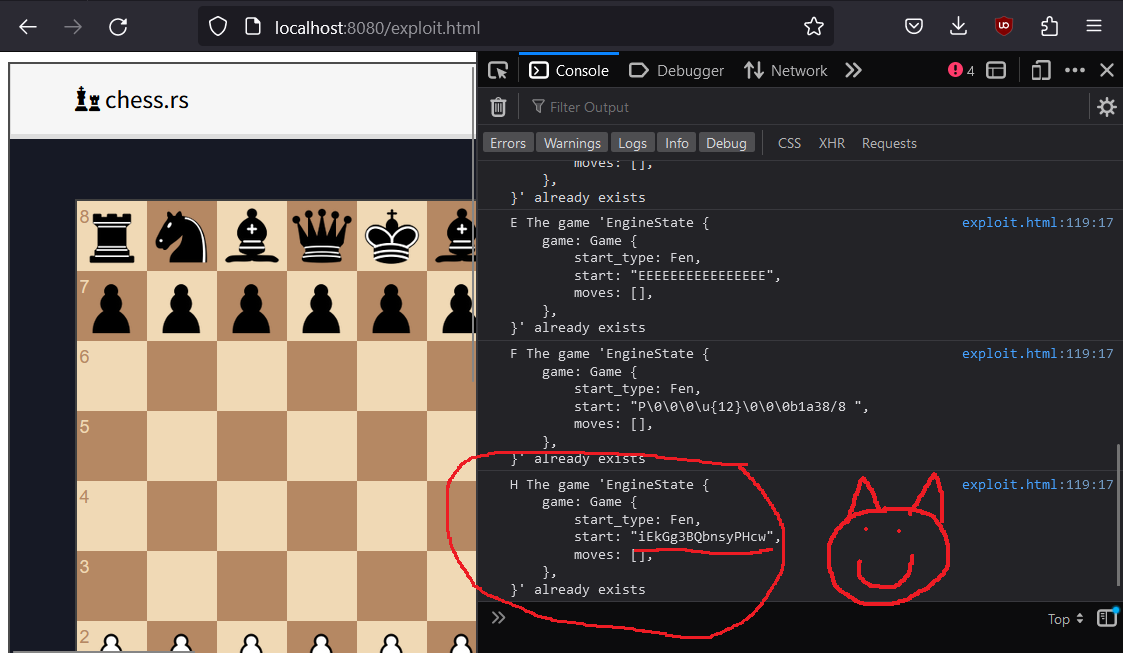The width and height of the screenshot is (1128, 662).
Task: Reload the exploit.html page
Action: click(118, 27)
